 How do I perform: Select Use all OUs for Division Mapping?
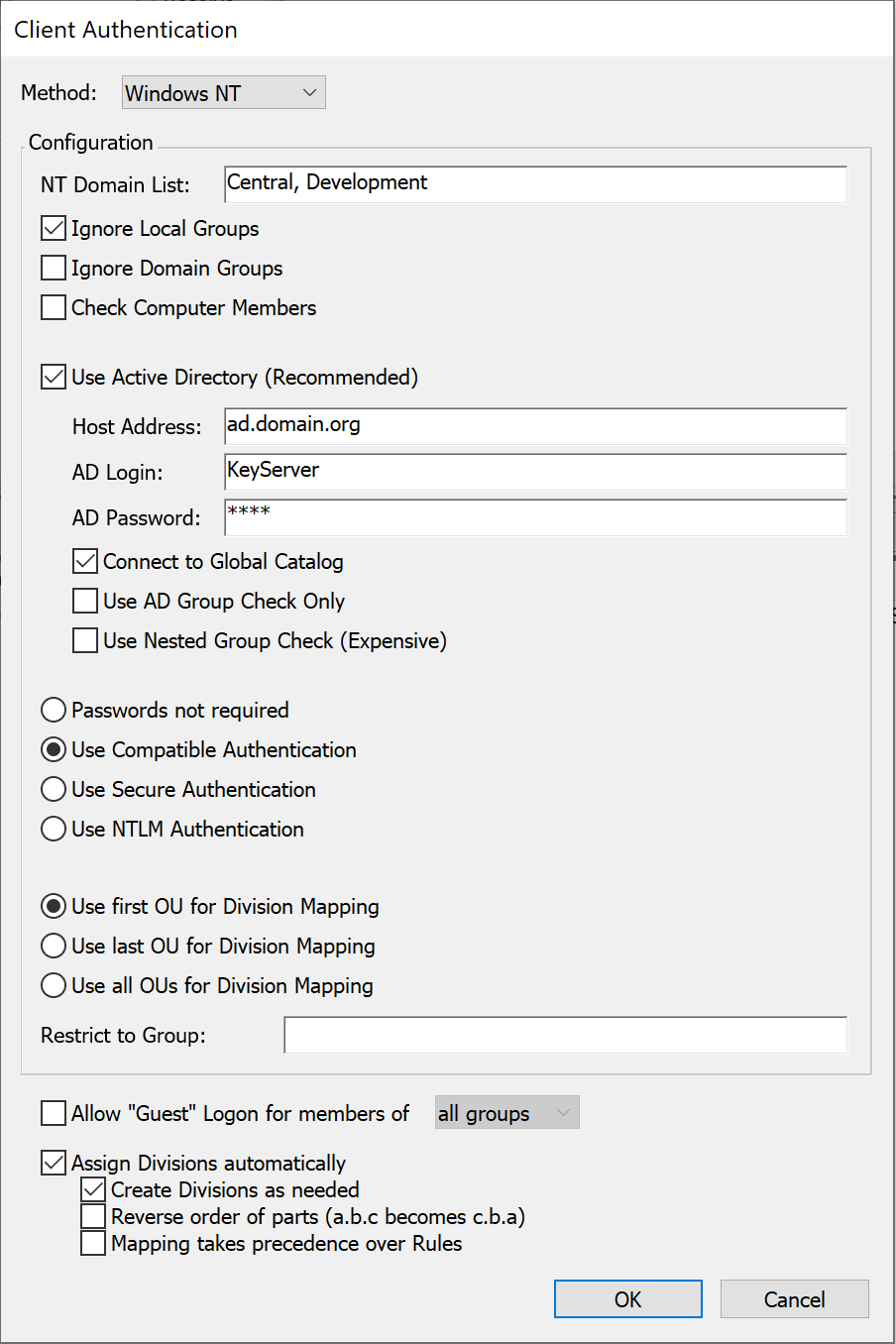tap(54, 986)
